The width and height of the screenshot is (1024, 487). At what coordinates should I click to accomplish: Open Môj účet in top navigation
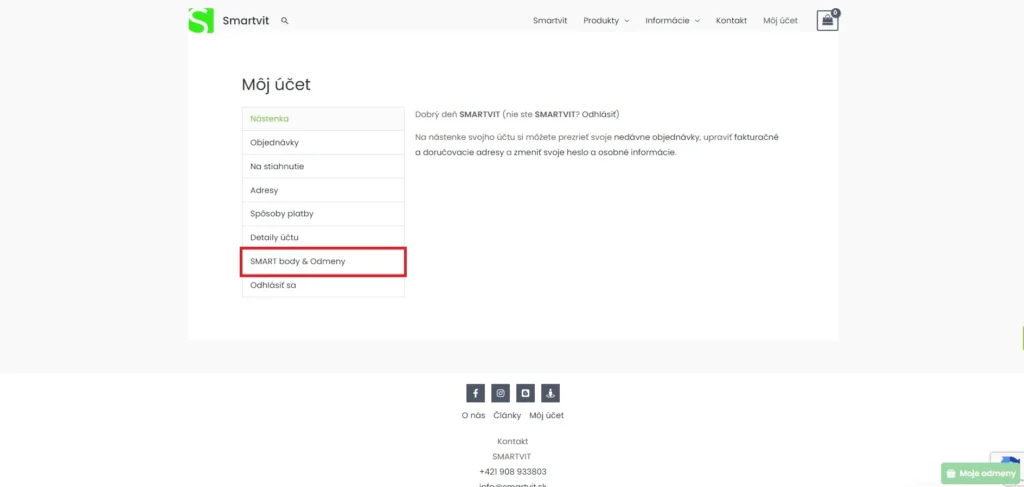coord(780,20)
